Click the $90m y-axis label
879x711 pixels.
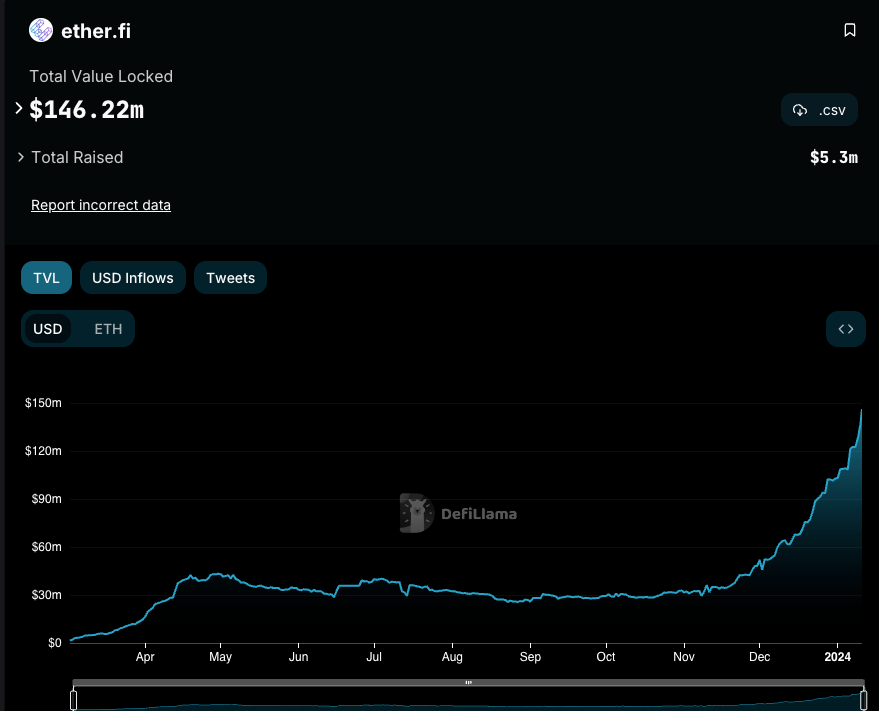coord(46,499)
